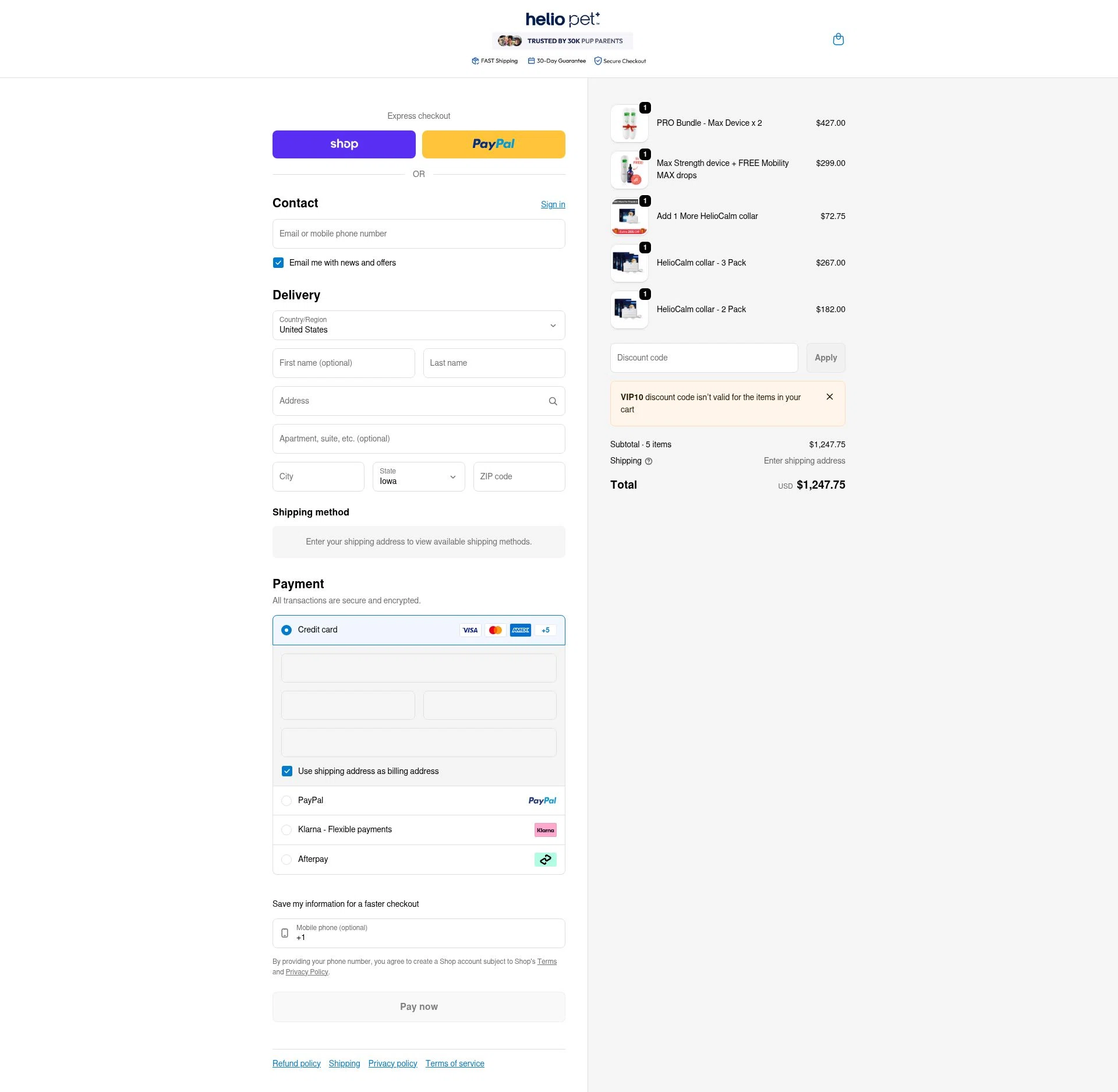Open the Refund policy page
The height and width of the screenshot is (1092, 1118).
click(x=296, y=1063)
